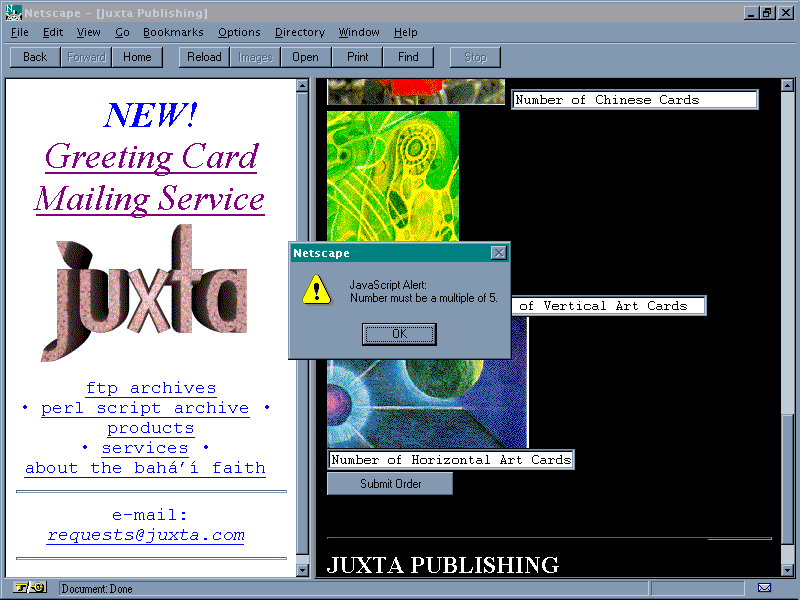The image size is (800, 600).
Task: Click the Number of Chinese Cards field
Action: [x=634, y=100]
